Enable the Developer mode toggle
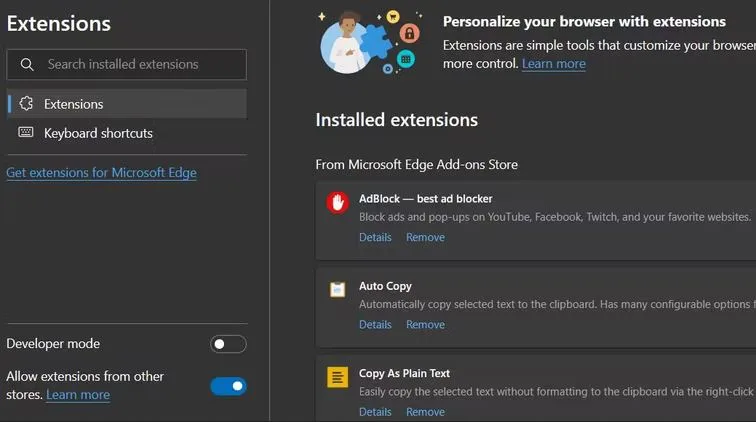Viewport: 756px width, 422px height. [228, 344]
